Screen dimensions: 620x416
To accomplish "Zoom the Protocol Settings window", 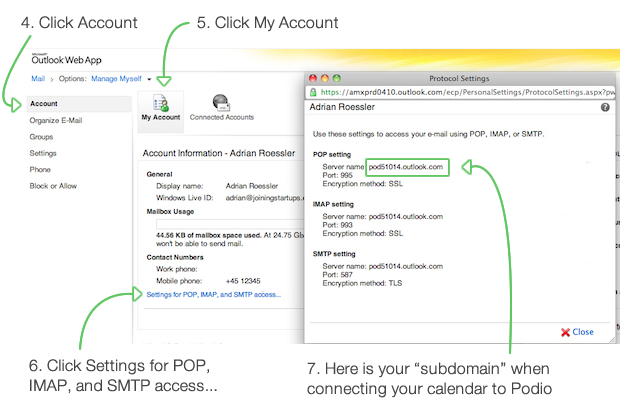I will [x=336, y=78].
